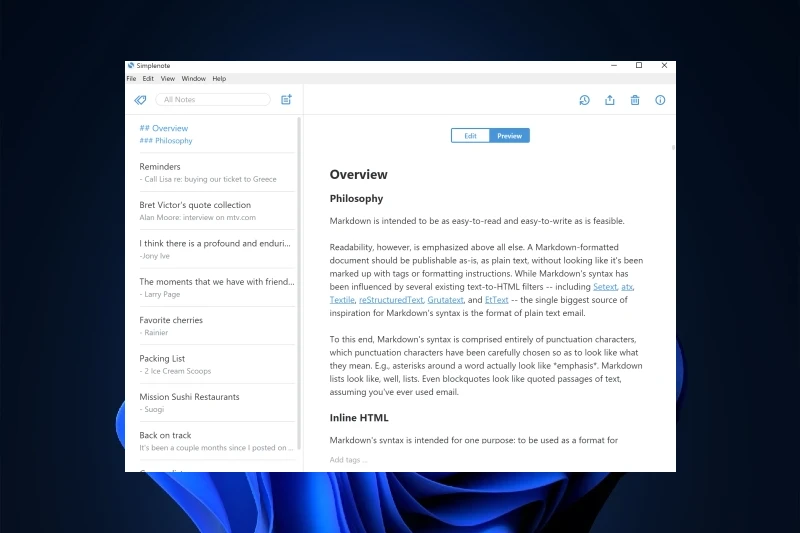800x533 pixels.
Task: Select the Larry Page quote note
Action: [x=217, y=287]
